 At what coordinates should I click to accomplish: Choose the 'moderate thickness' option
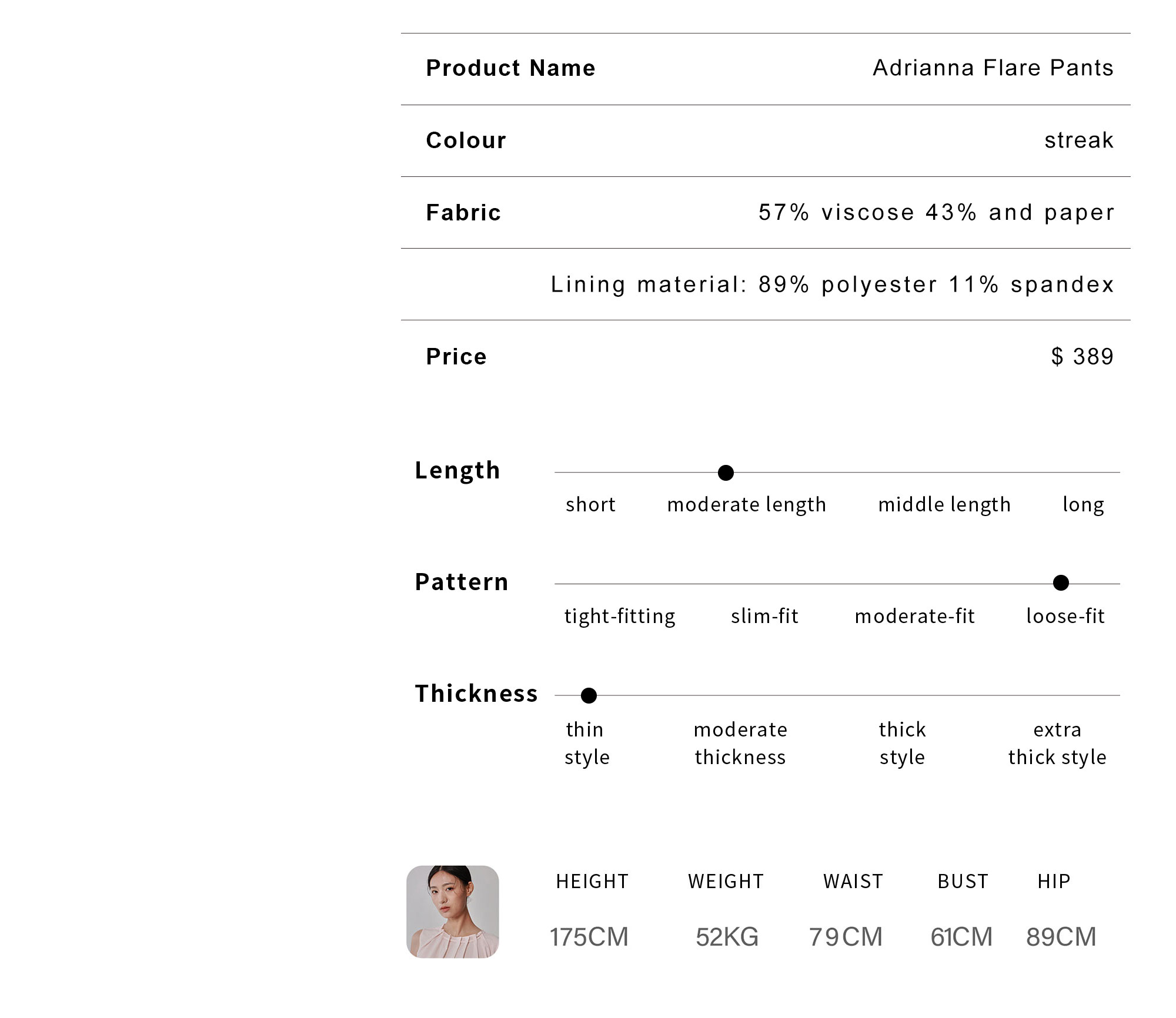[x=740, y=743]
